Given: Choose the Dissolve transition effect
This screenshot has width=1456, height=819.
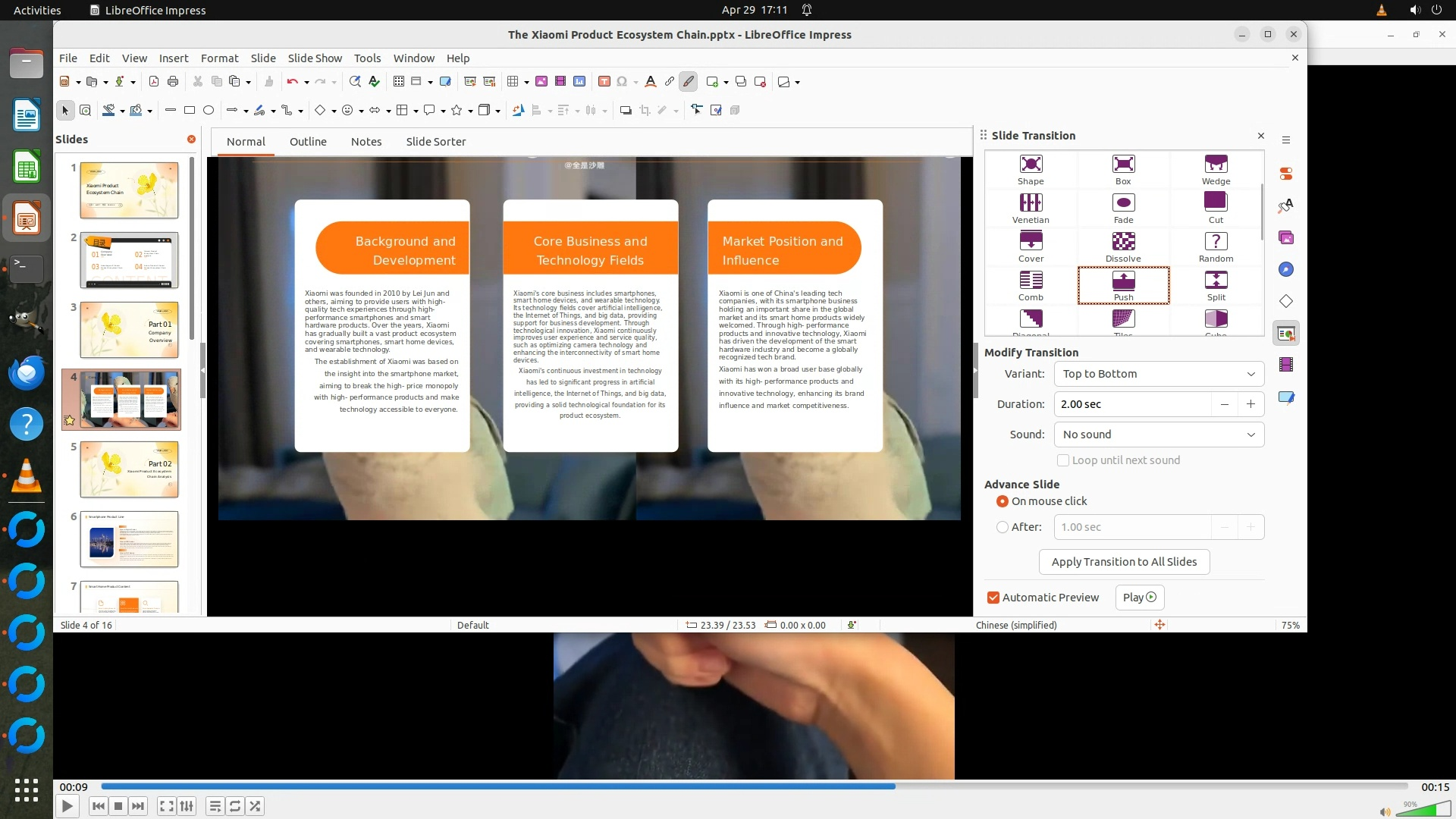Looking at the screenshot, I should pos(1123,242).
